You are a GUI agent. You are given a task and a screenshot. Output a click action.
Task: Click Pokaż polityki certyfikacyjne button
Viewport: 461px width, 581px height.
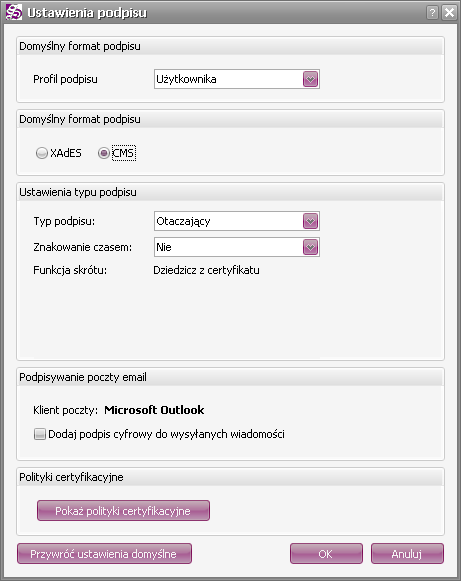(123, 511)
